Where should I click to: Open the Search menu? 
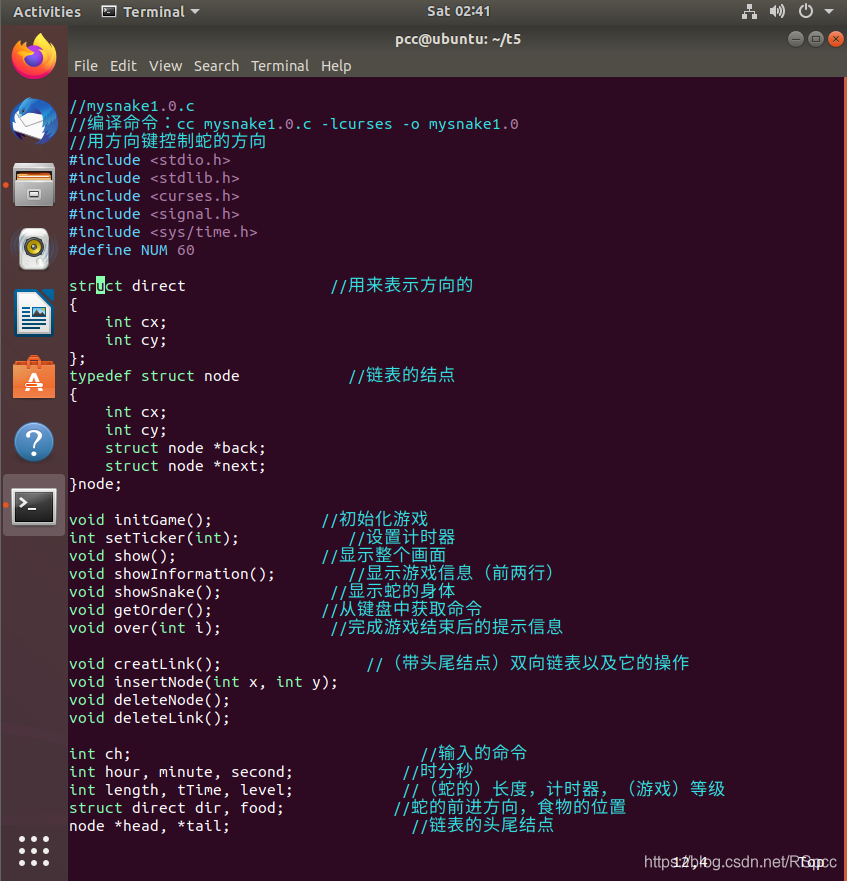point(216,66)
